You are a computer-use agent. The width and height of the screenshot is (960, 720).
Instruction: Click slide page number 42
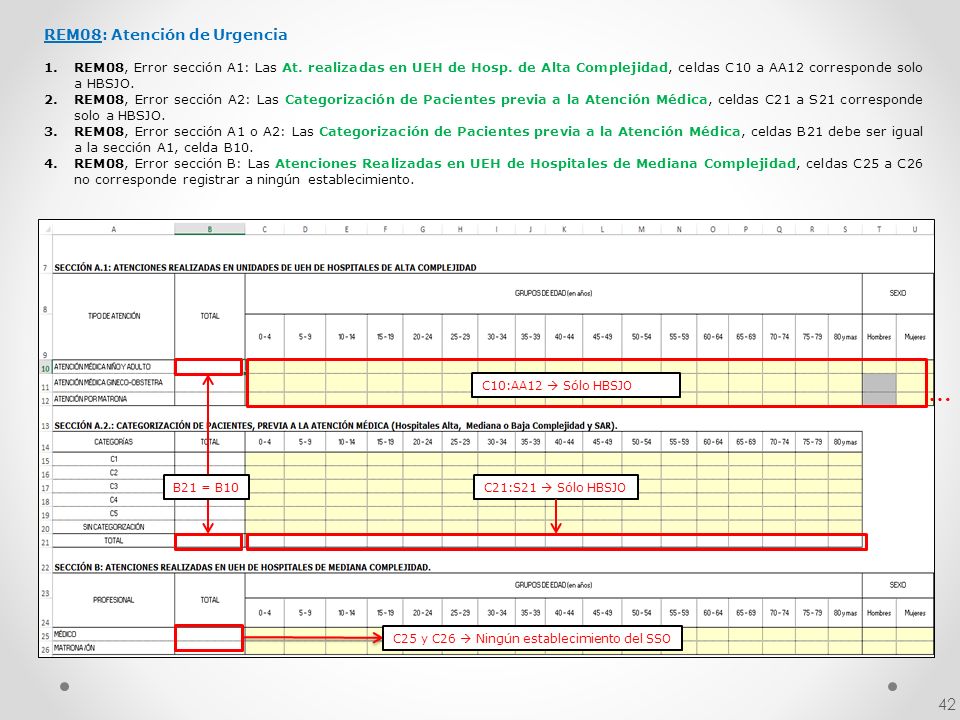click(x=946, y=704)
